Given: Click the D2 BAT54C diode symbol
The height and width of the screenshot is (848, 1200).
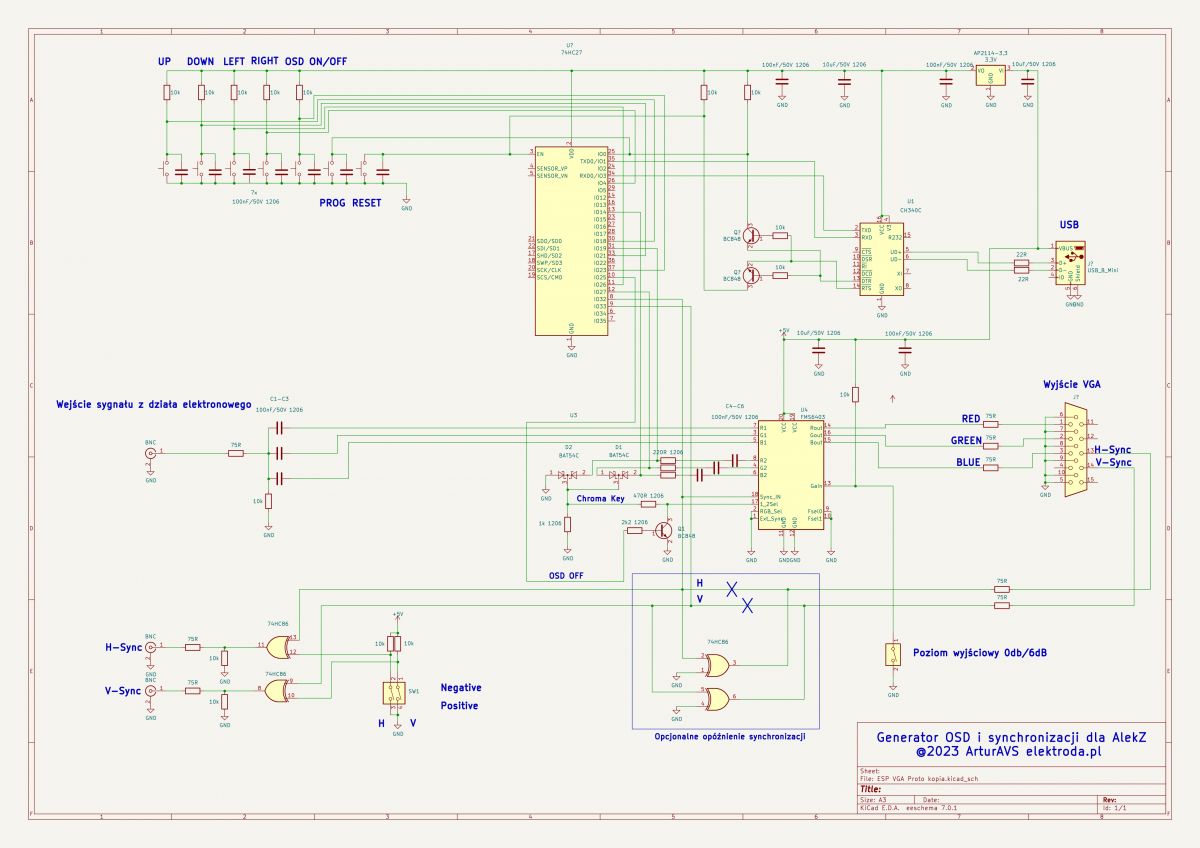Looking at the screenshot, I should tap(568, 474).
